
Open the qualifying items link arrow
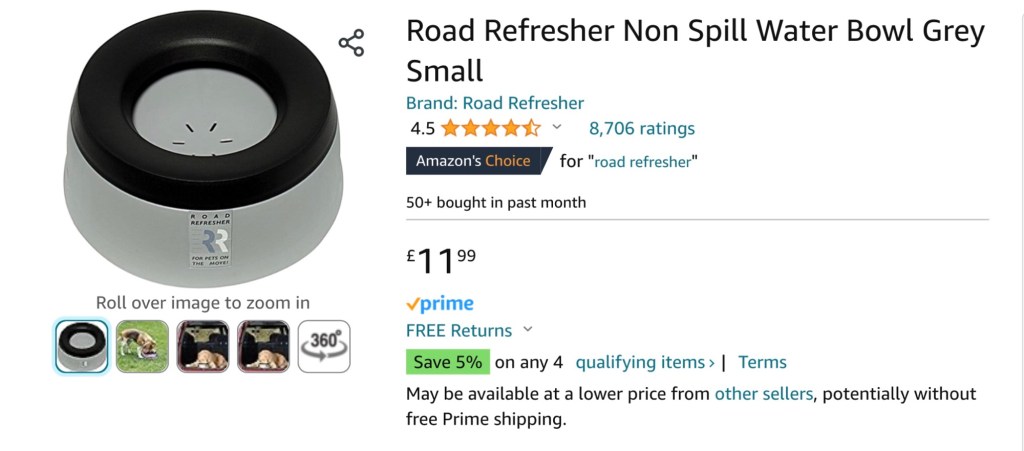pos(711,363)
